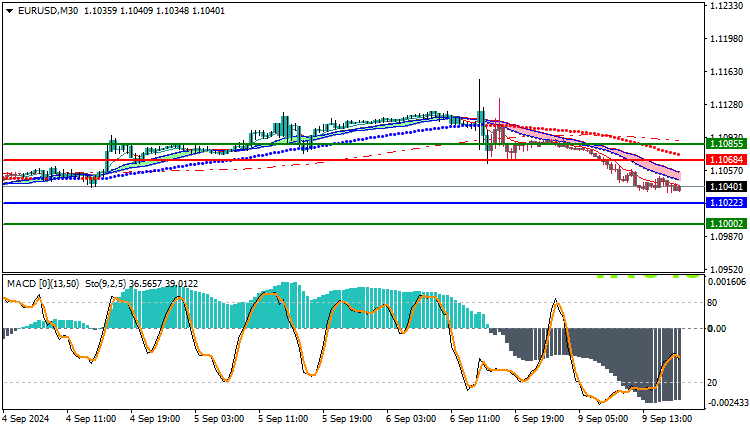Click the 1.12330 price scale value
This screenshot has height=430, width=750.
727,6
